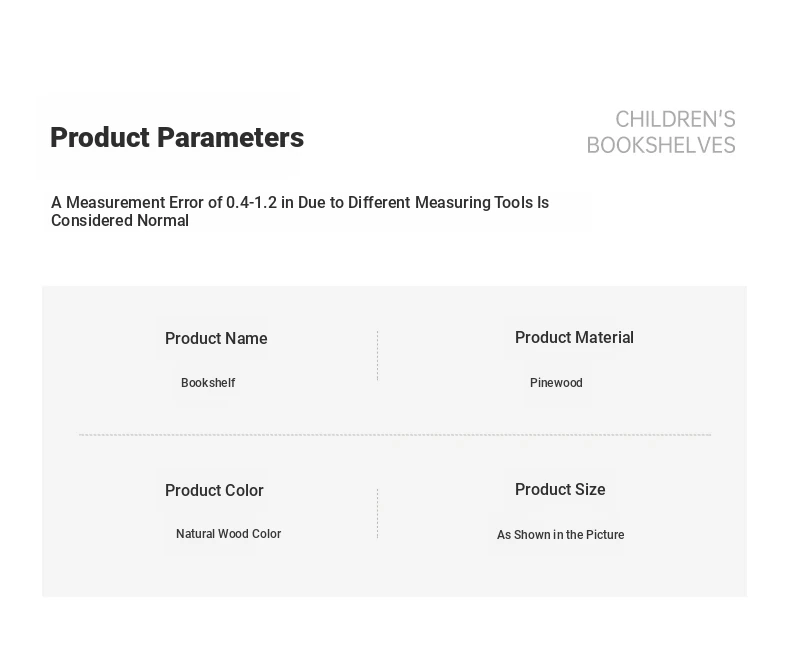Screen dimensions: 790x648
Task: Click the measurement error note's first line
Action: pyautogui.click(x=299, y=203)
